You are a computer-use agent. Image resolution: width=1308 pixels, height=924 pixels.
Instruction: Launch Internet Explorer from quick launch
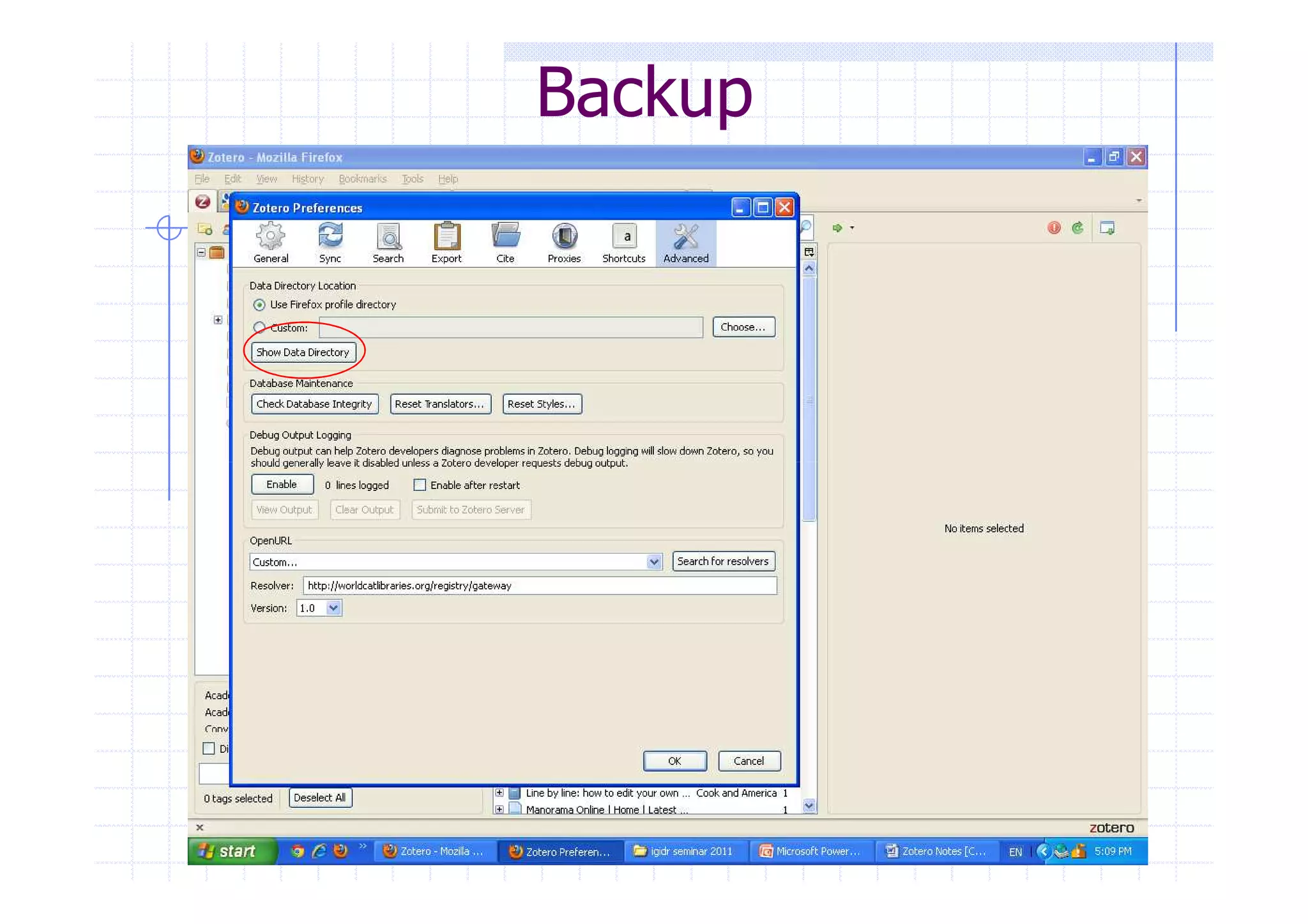[x=319, y=851]
